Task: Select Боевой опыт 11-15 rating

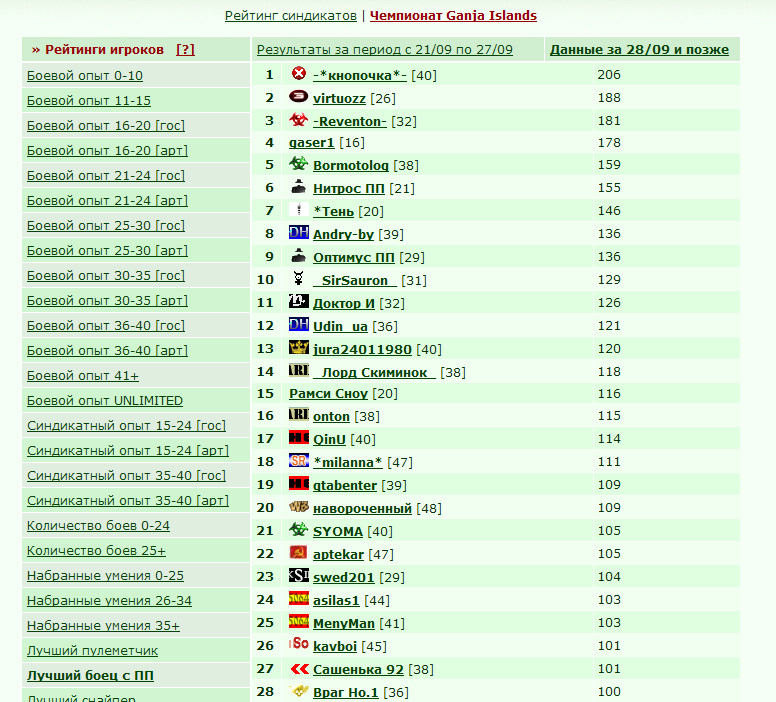Action: click(x=89, y=100)
